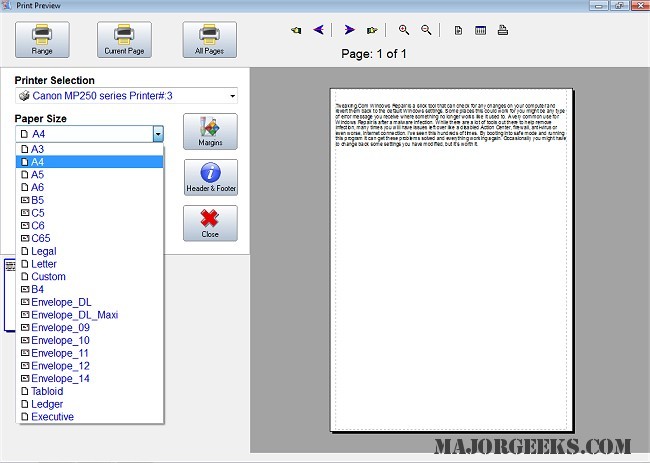Select C65 paper size
Image resolution: width=650 pixels, height=463 pixels.
point(90,238)
